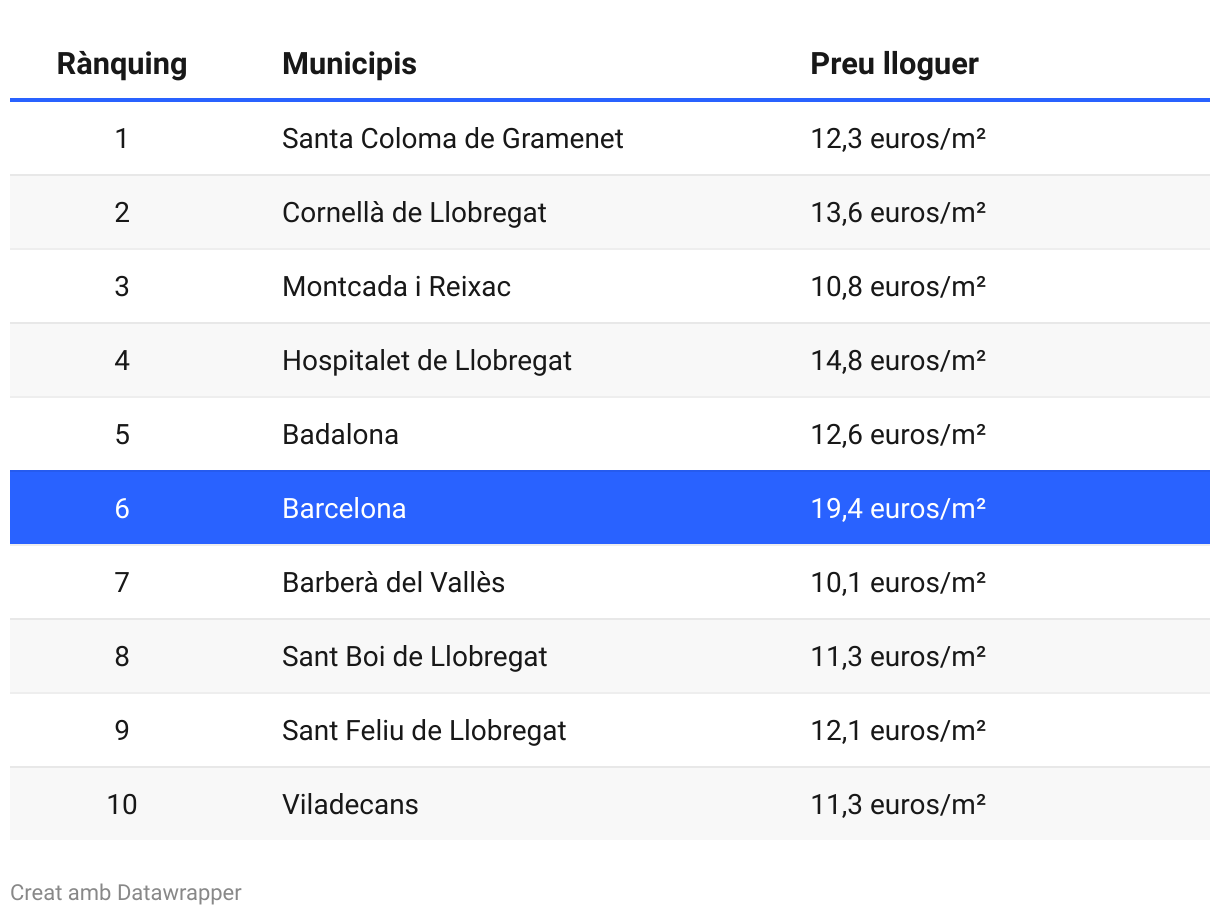The height and width of the screenshot is (916, 1220).
Task: Open the Creat amb Datawrapper link
Action: click(126, 892)
